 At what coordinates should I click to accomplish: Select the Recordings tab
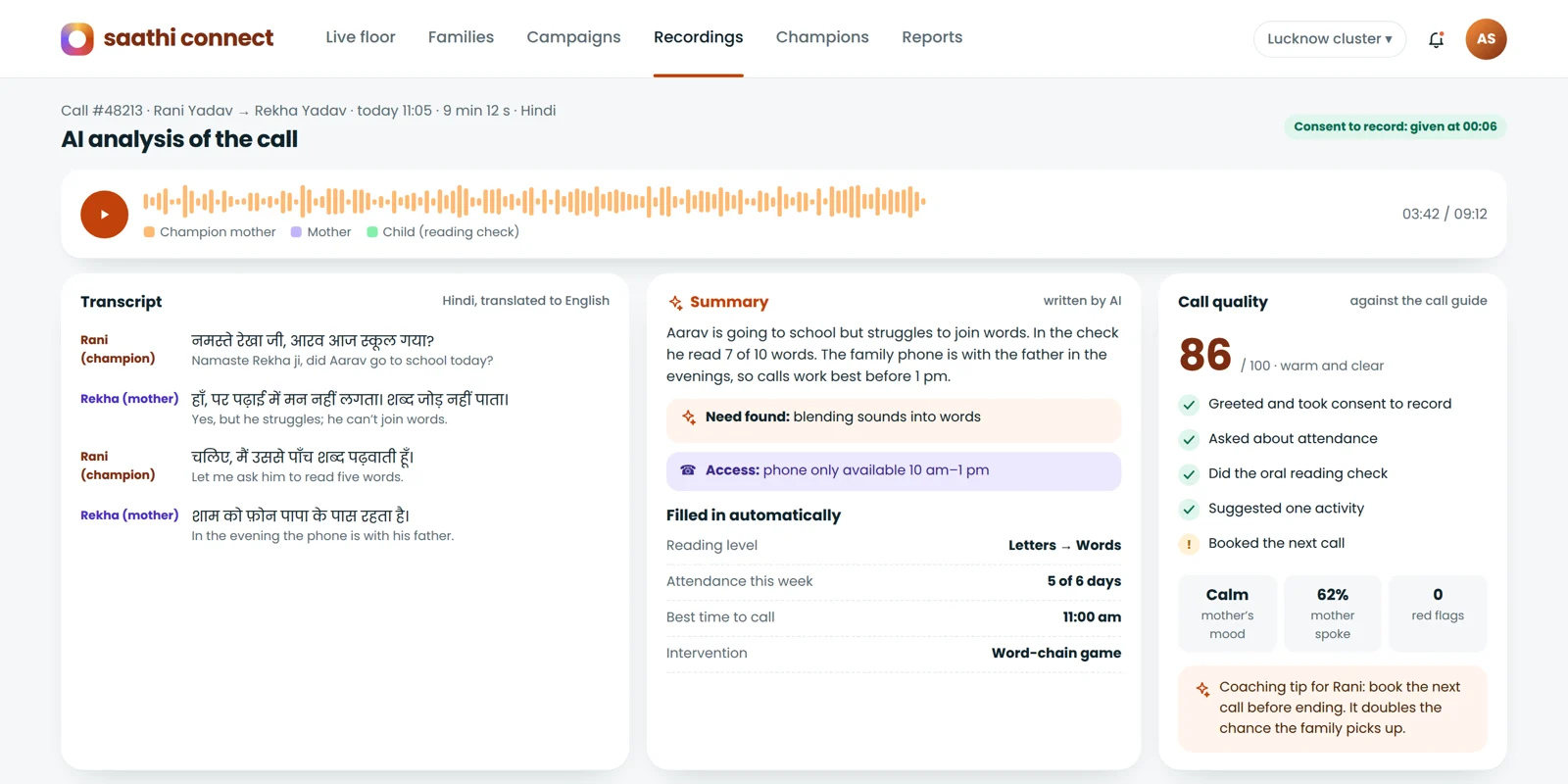click(699, 37)
